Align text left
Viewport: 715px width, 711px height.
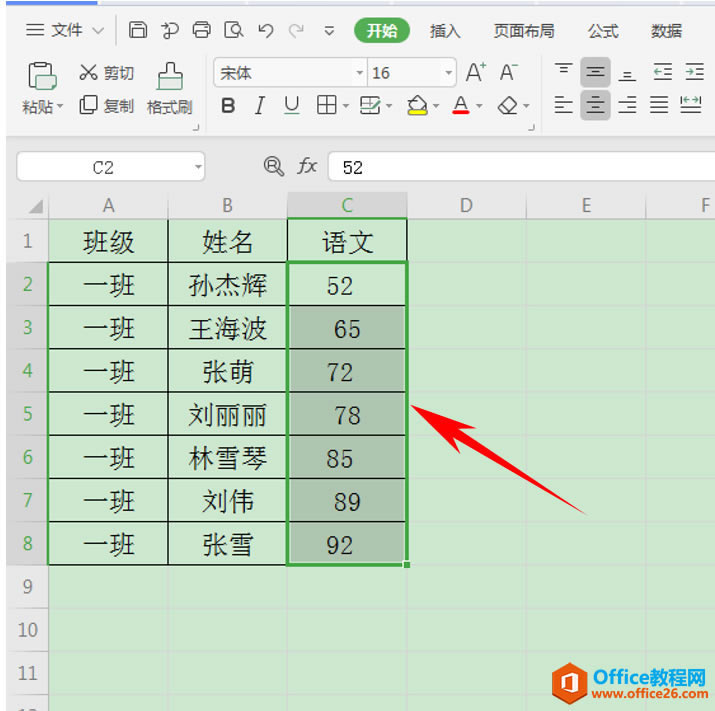[x=564, y=105]
